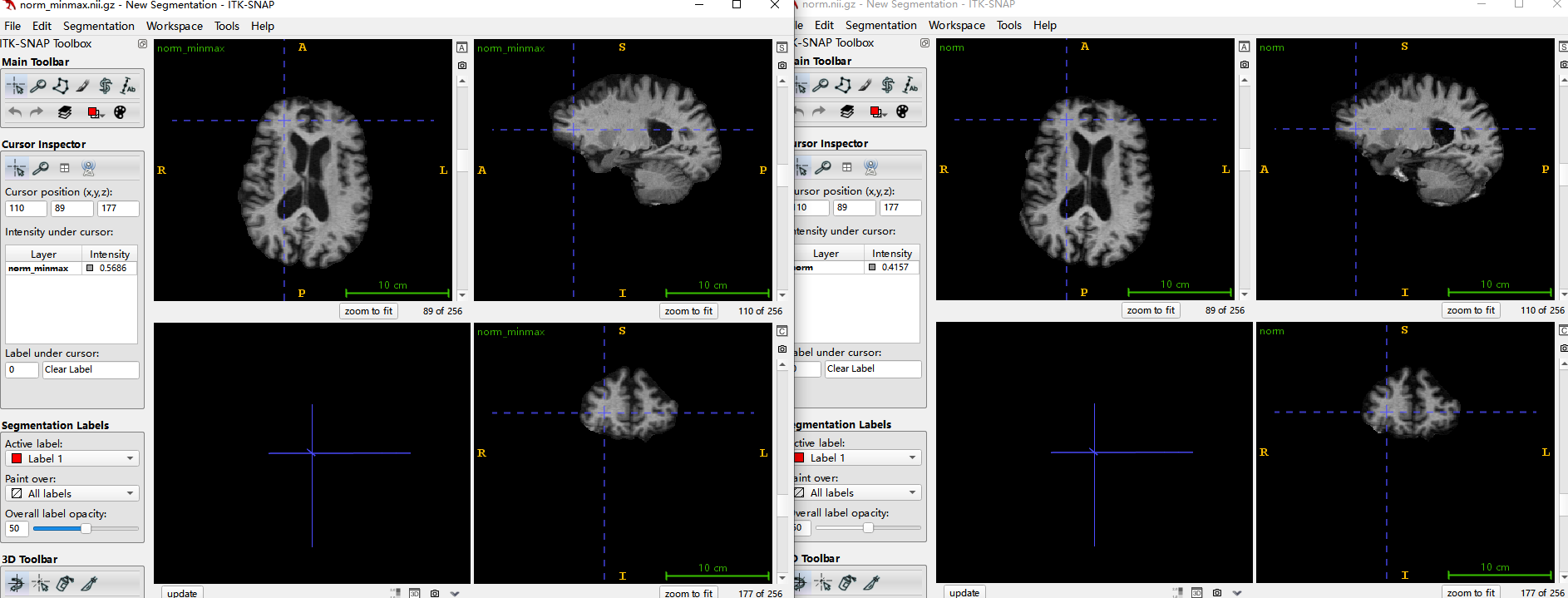Select the Paintbrush tool in left window toolbar
1568x598 pixels.
[83, 86]
